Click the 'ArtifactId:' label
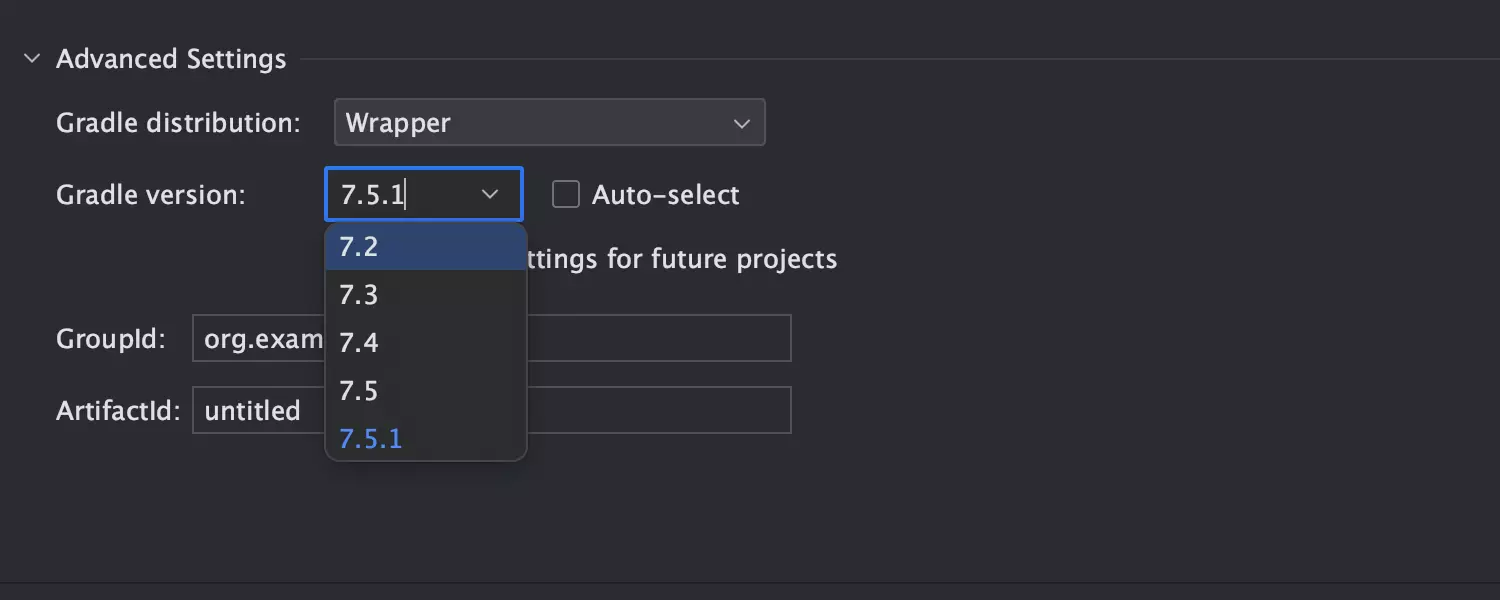This screenshot has height=600, width=1500. tap(118, 410)
